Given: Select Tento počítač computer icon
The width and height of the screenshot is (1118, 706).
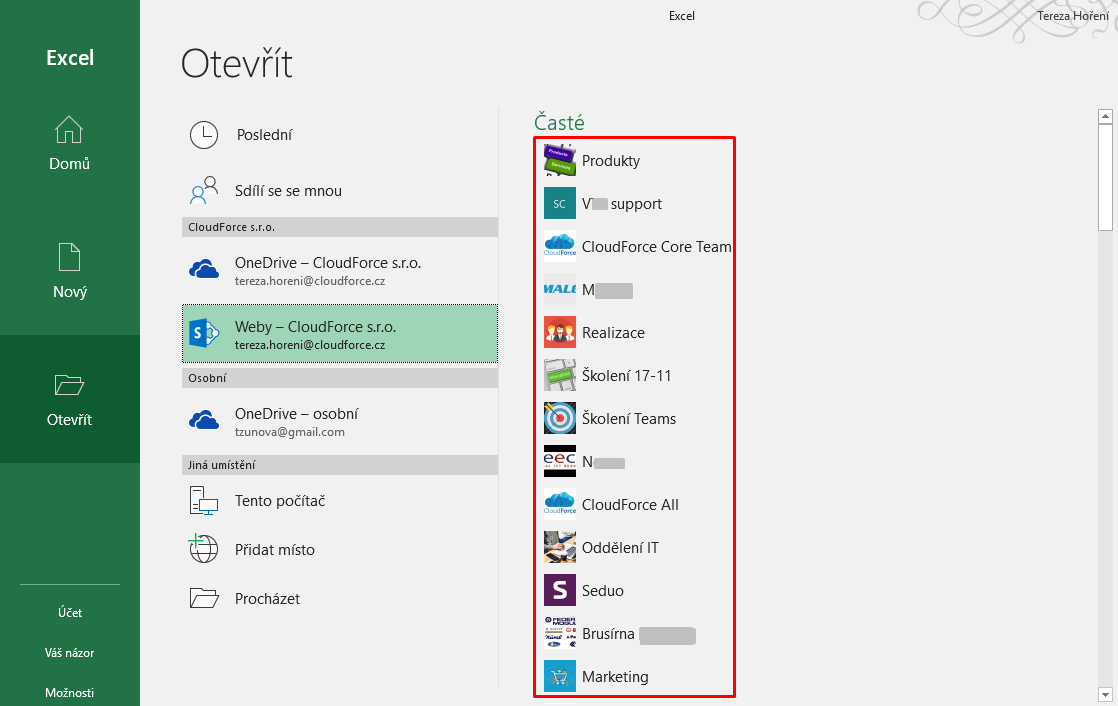Looking at the screenshot, I should click(x=204, y=500).
